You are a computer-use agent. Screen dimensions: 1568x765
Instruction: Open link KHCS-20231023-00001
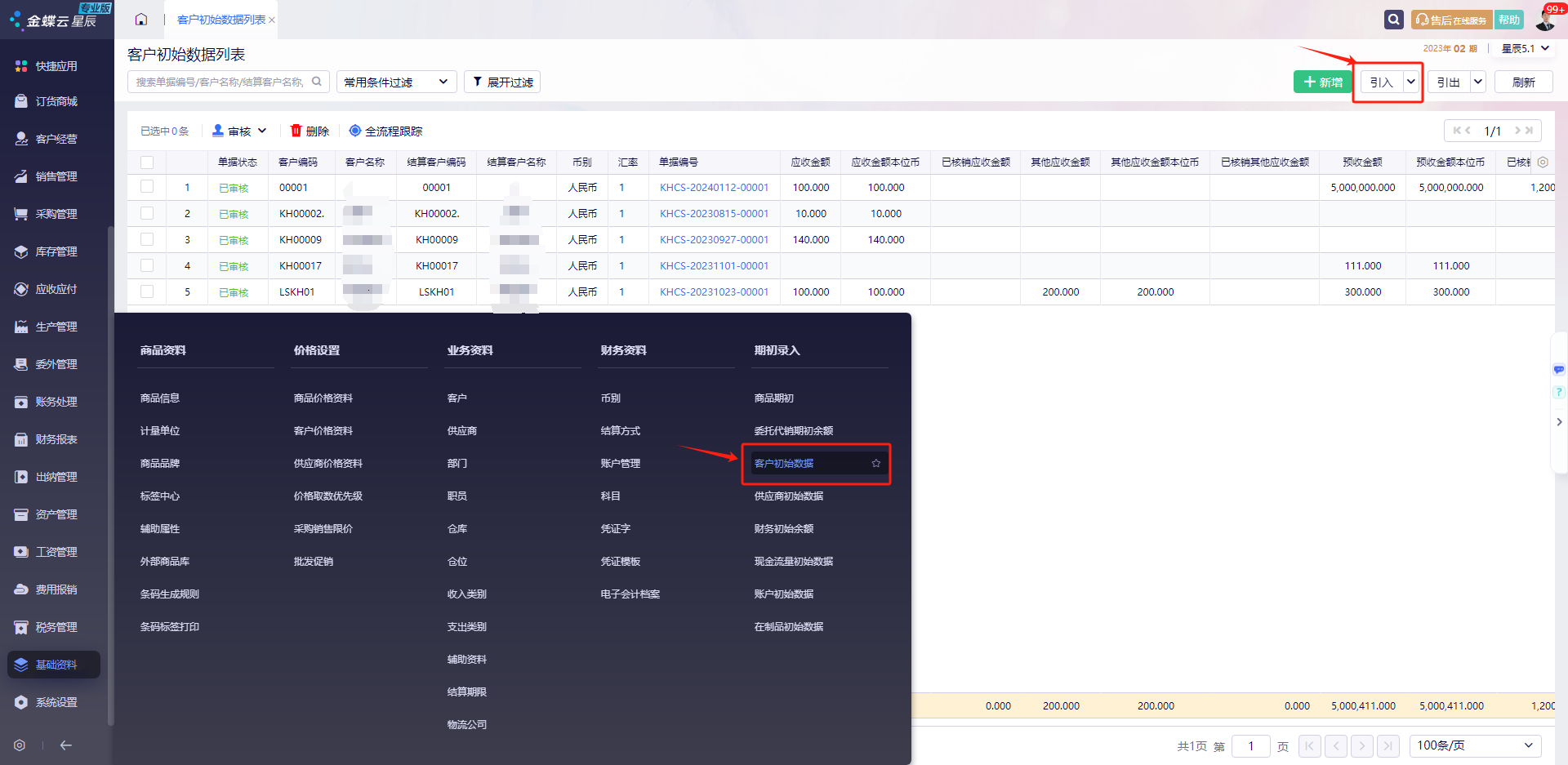tap(715, 291)
